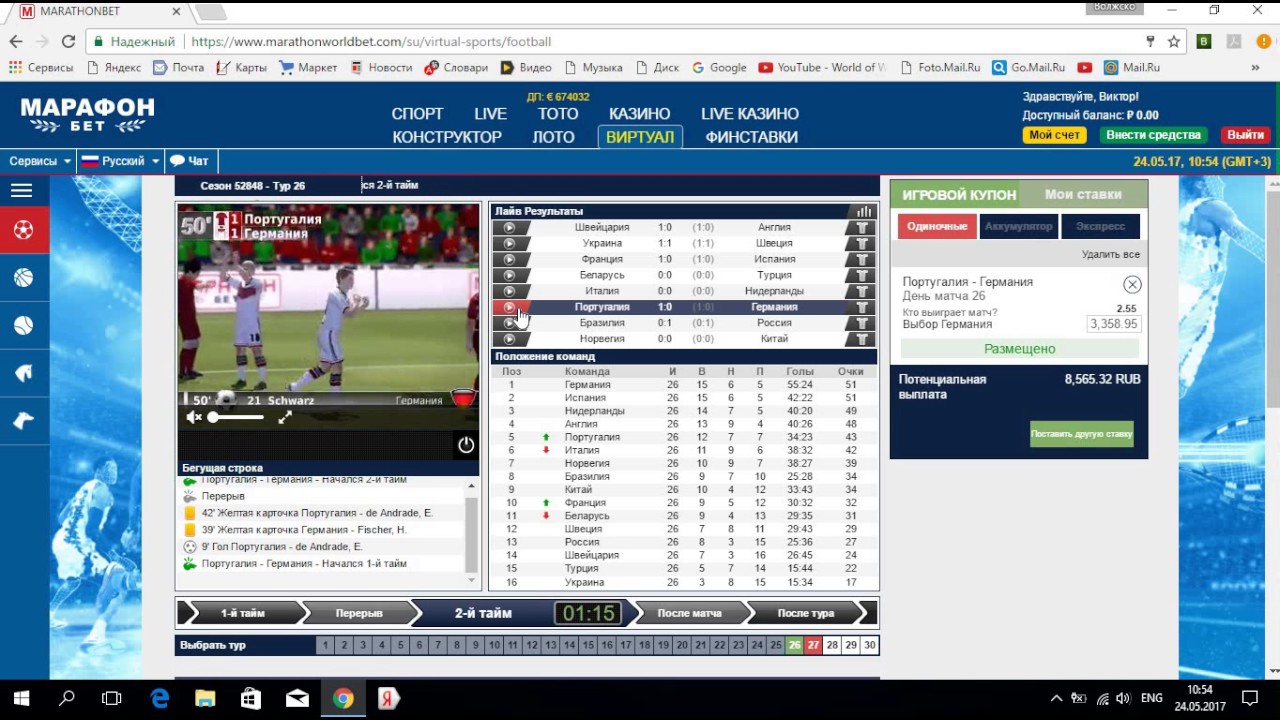Image resolution: width=1280 pixels, height=720 pixels.
Task: Select the ВИРТУАЛ section
Action: tap(640, 137)
